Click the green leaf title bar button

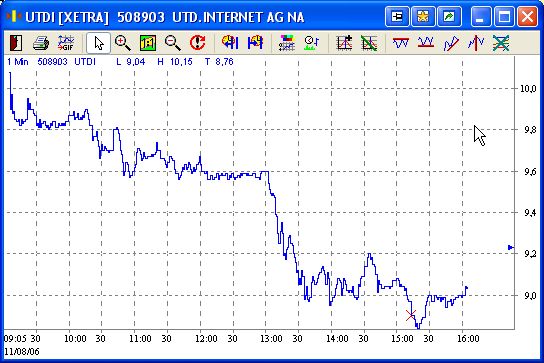click(x=449, y=16)
